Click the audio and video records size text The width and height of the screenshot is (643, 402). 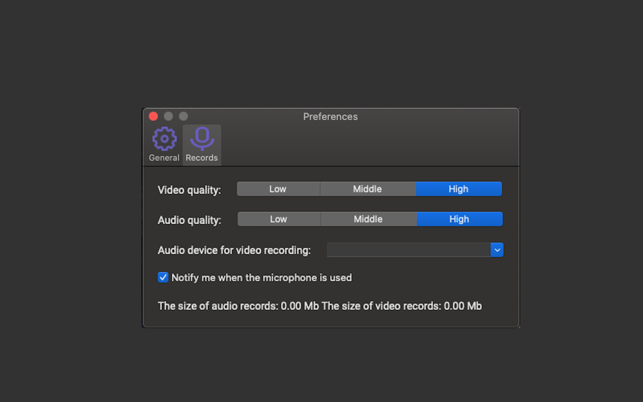(320, 306)
